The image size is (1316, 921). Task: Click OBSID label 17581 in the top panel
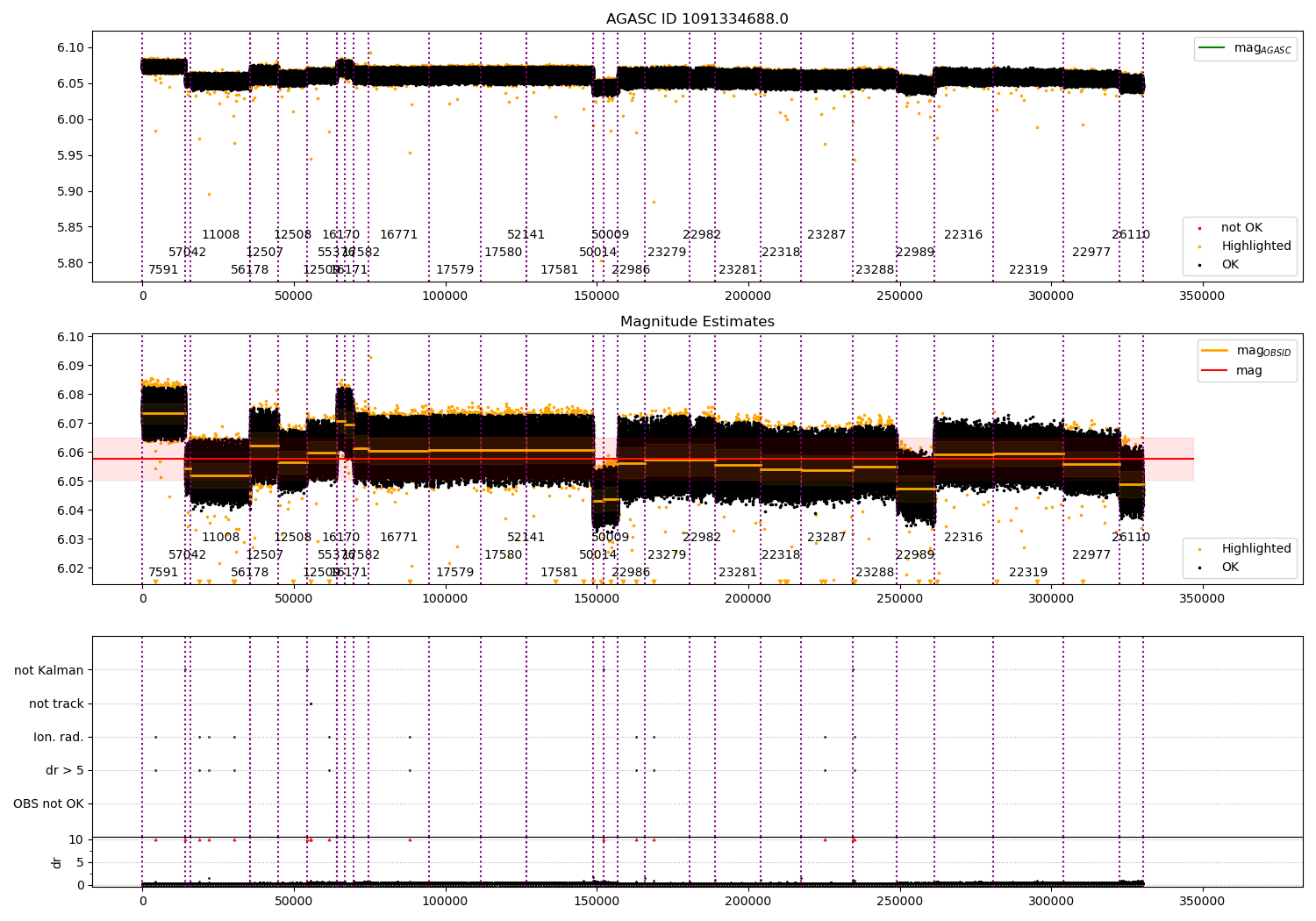pos(560,270)
